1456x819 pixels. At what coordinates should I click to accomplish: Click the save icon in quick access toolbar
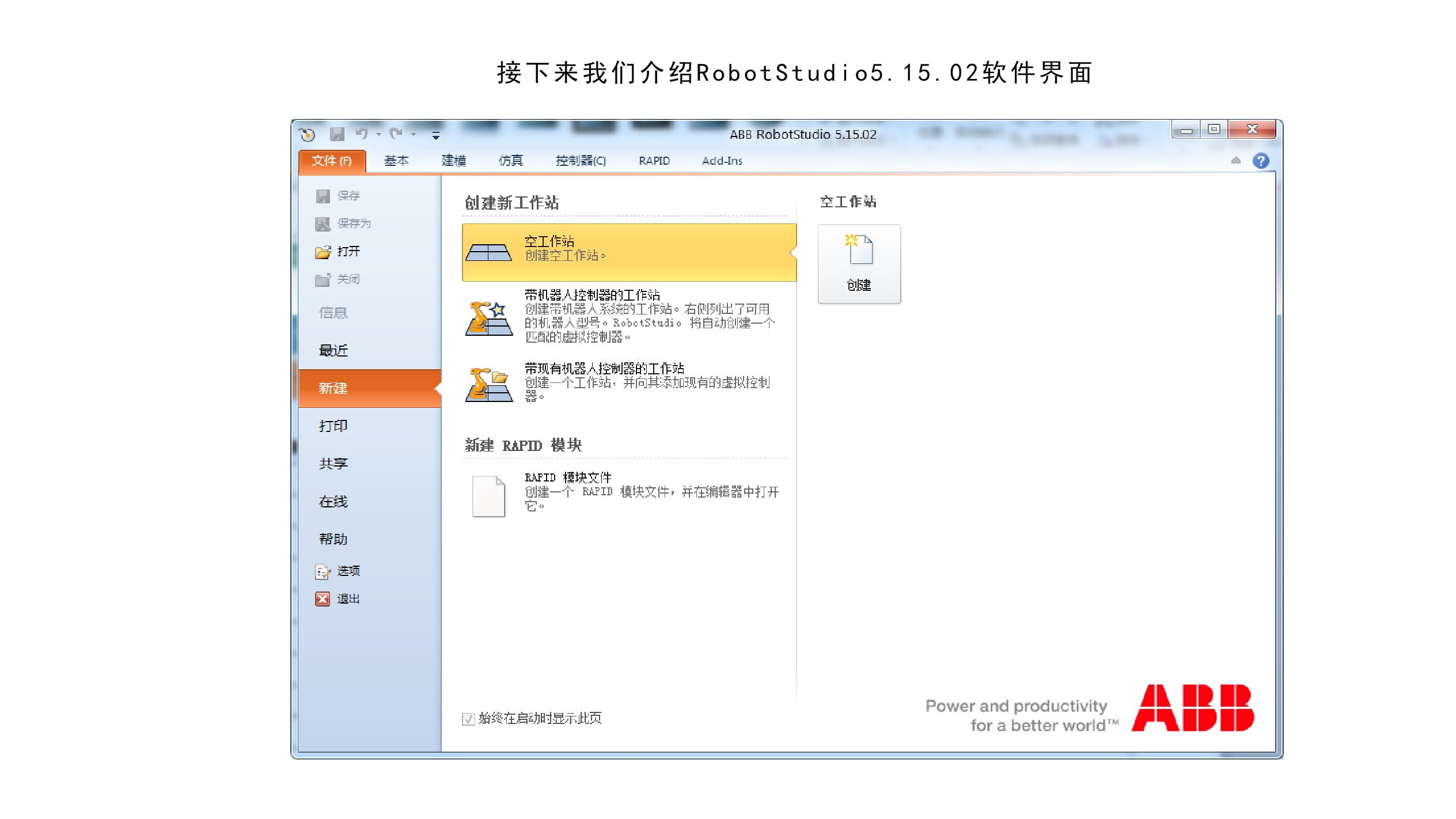(337, 134)
